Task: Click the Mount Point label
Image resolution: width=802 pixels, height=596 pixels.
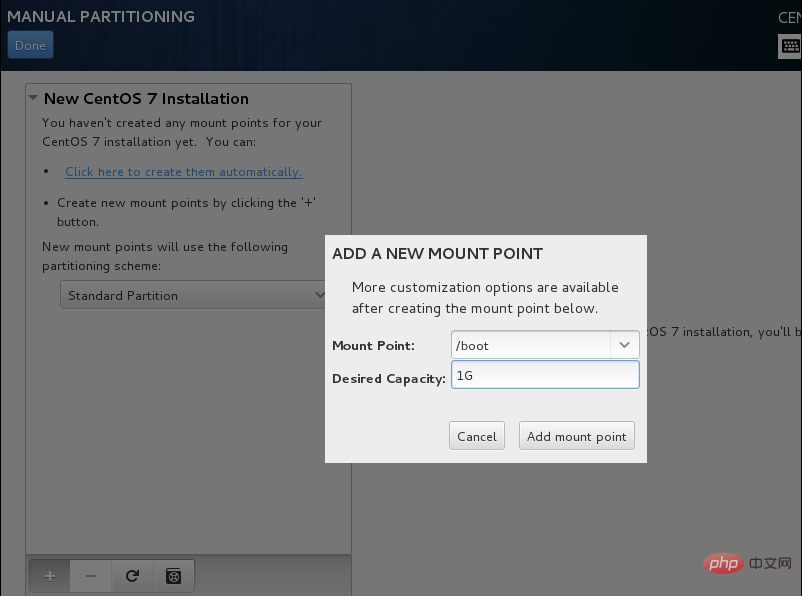Action: (x=373, y=346)
